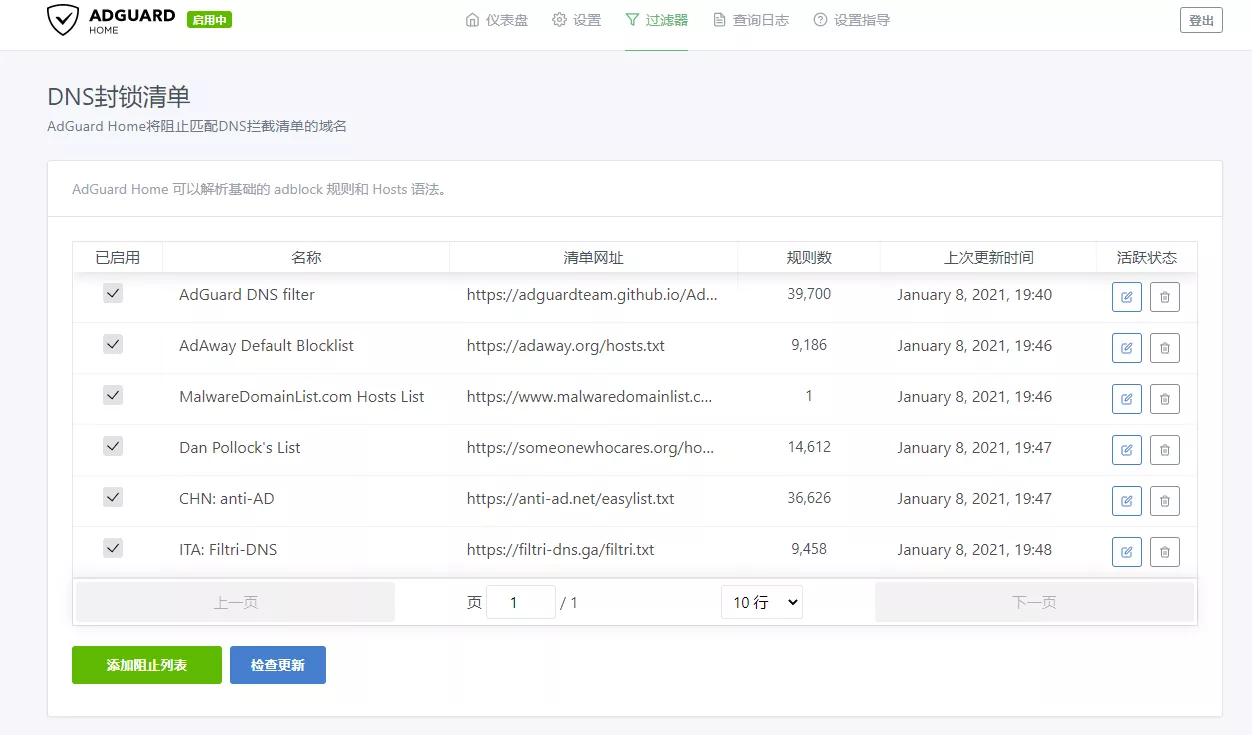Click the 36,626 rules count
This screenshot has width=1252, height=735.
pos(809,498)
